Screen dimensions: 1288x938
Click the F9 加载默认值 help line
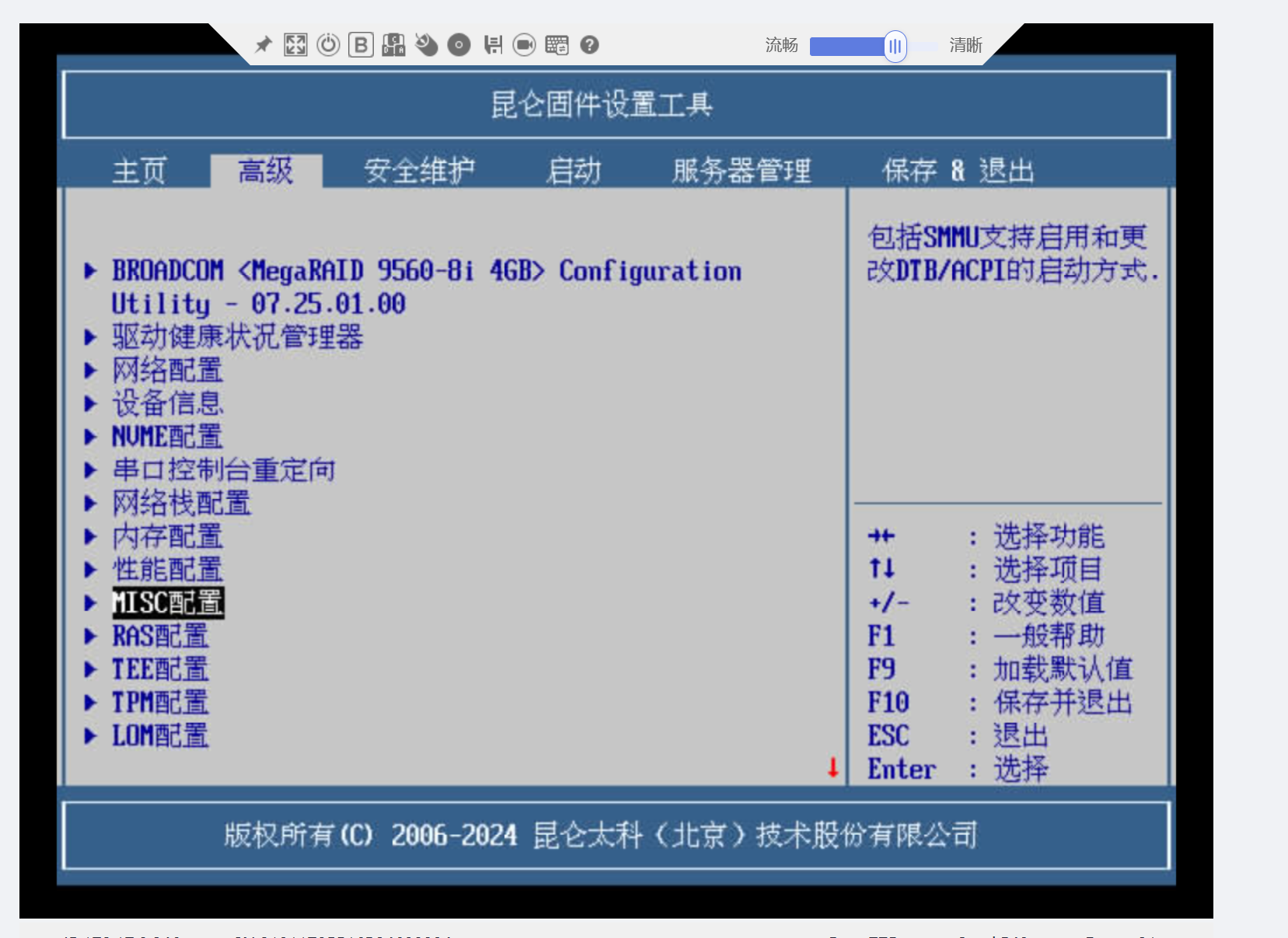click(x=1000, y=670)
